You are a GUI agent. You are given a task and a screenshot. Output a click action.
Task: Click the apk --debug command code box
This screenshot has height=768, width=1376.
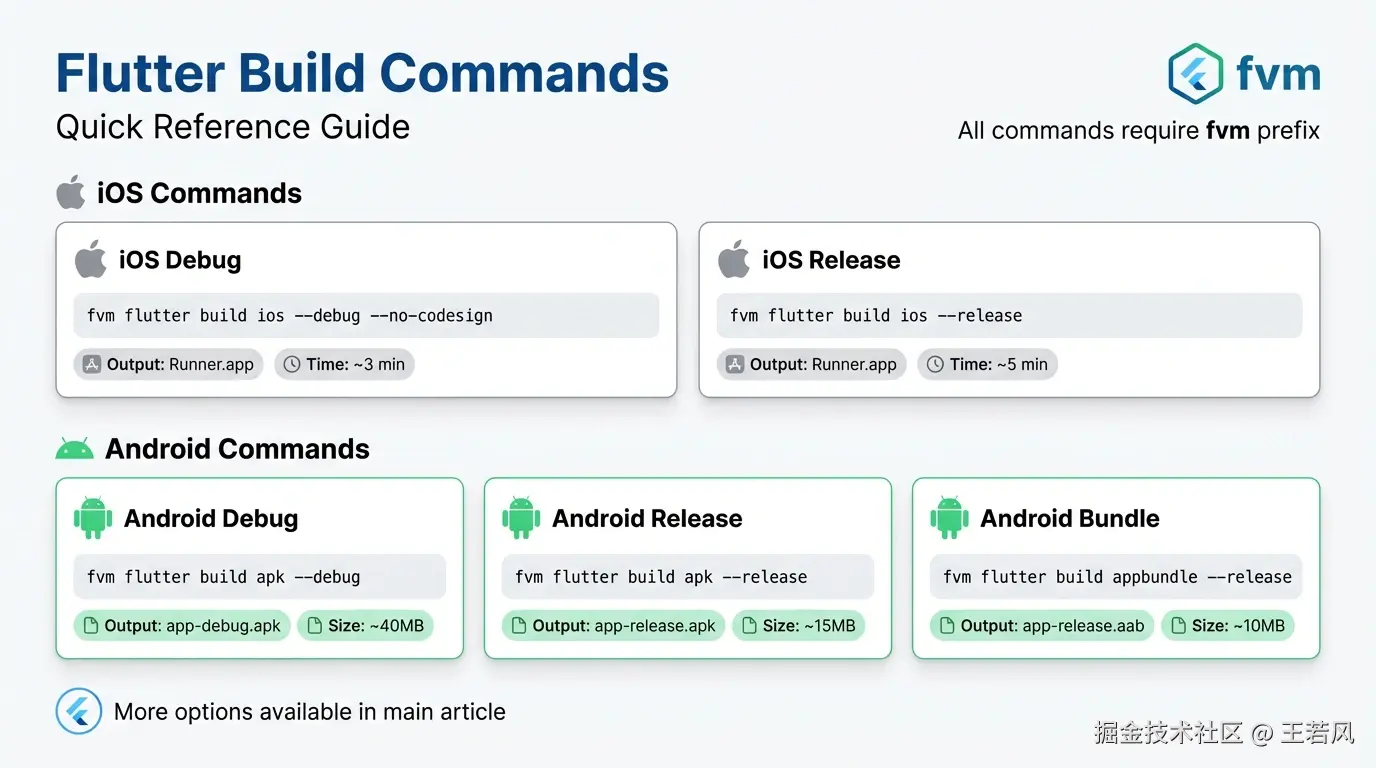coord(259,577)
